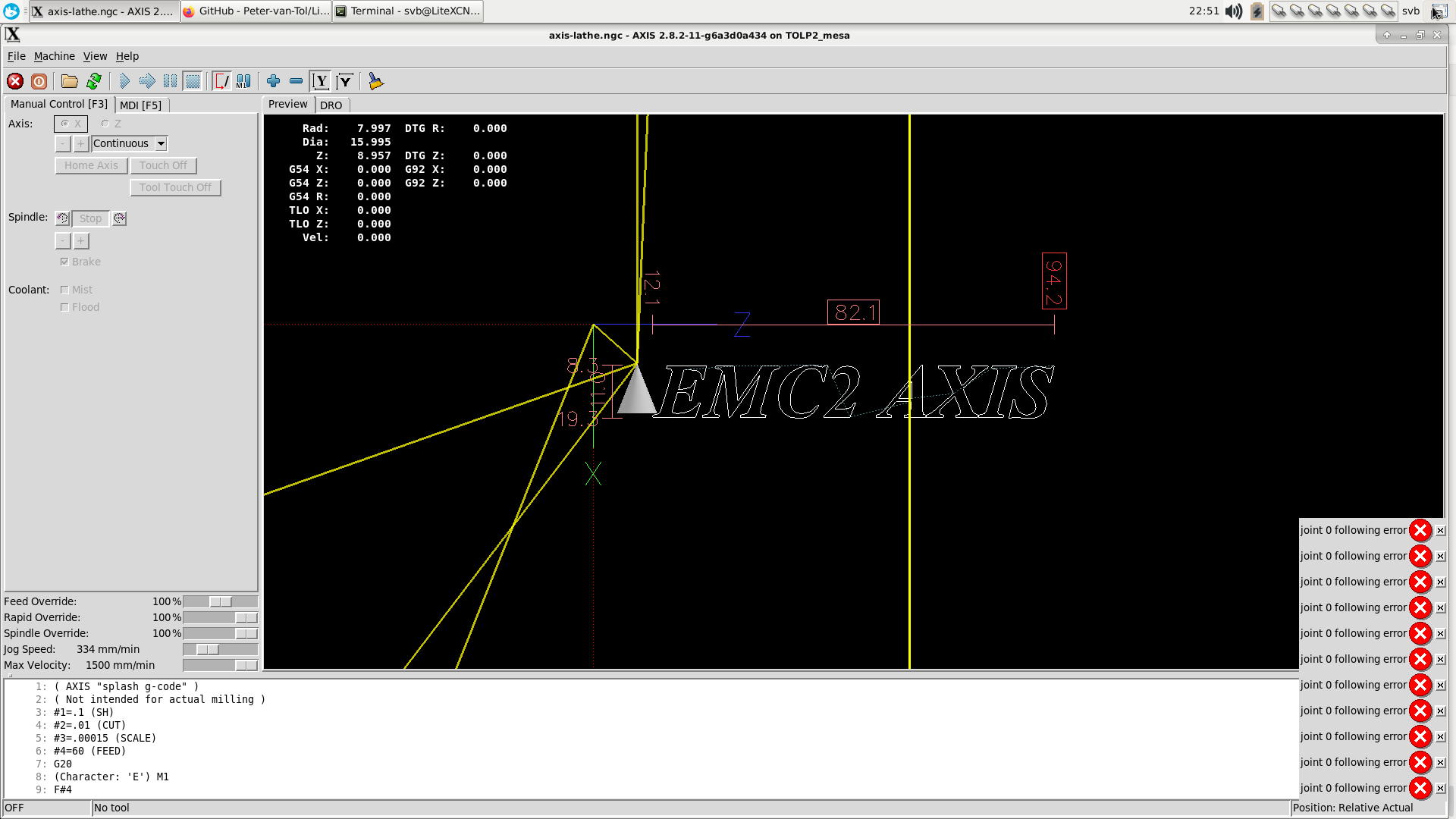Select G-code line 7 'G20'
Screen dimensions: 1456x819
[63, 764]
